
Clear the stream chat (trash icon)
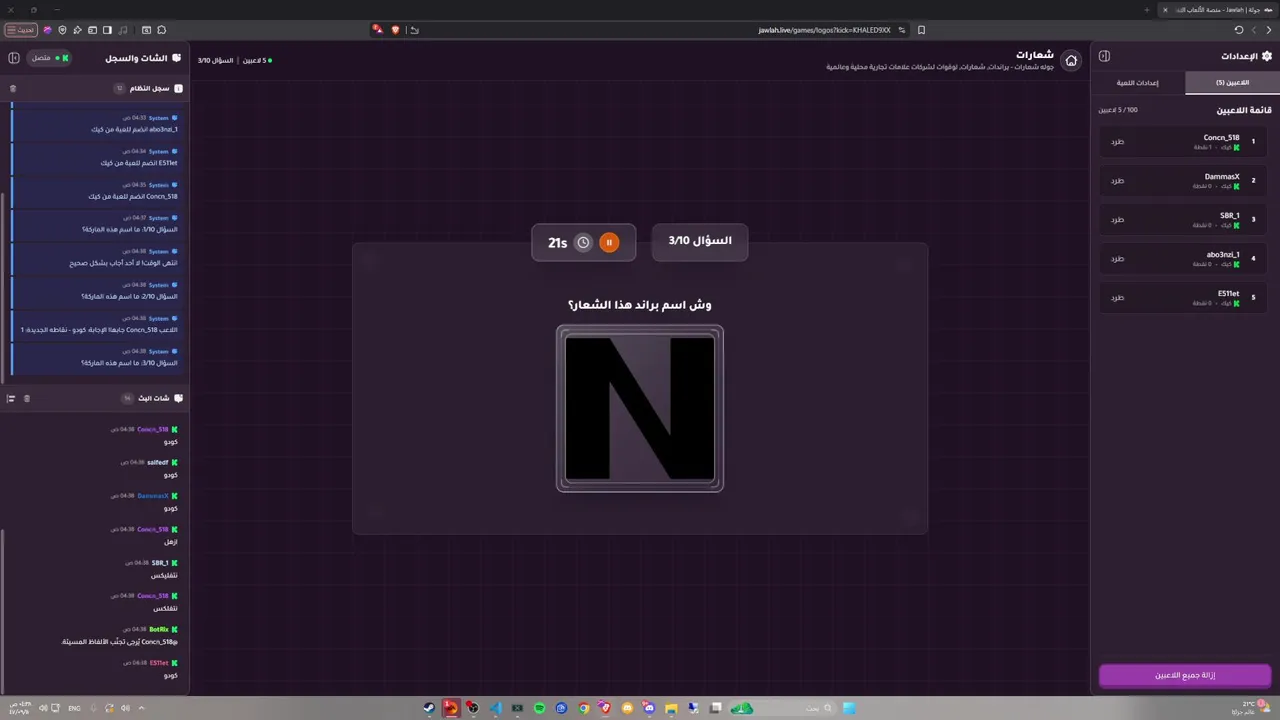[x=27, y=398]
